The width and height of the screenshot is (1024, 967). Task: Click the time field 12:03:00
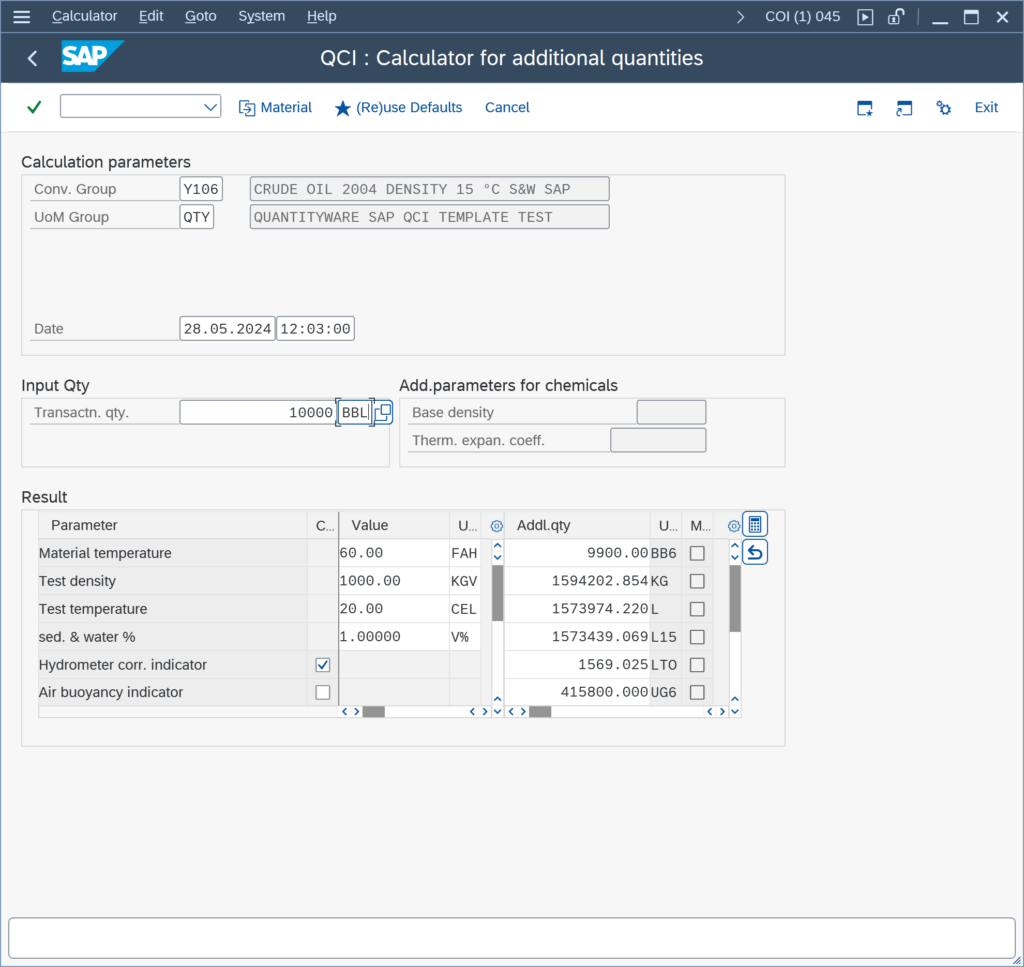315,328
